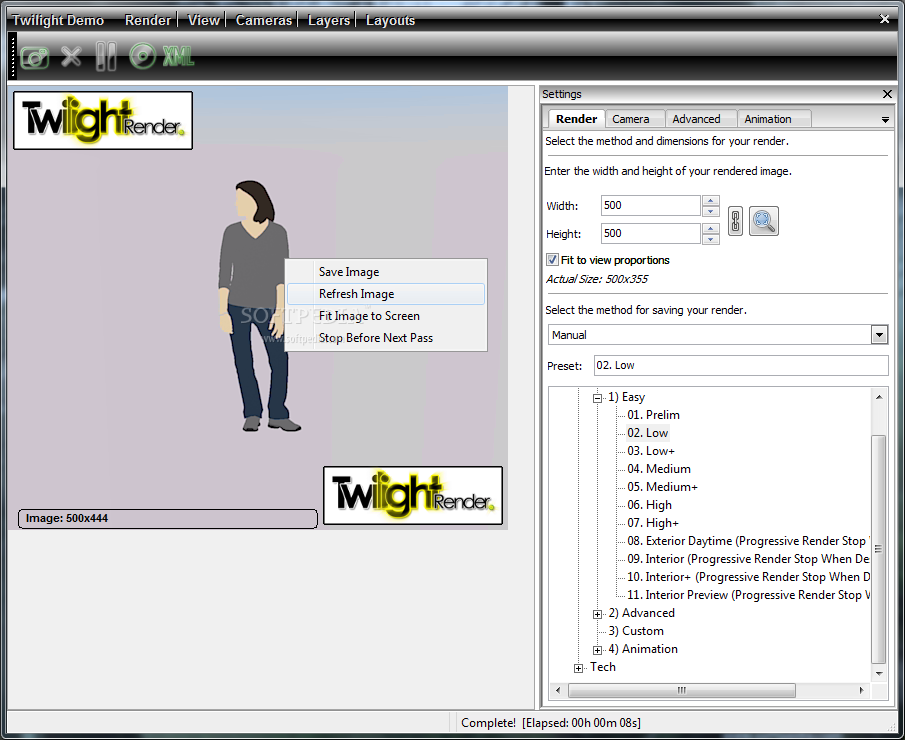Click the preset tree scroll up arrow
The image size is (905, 740).
878,397
